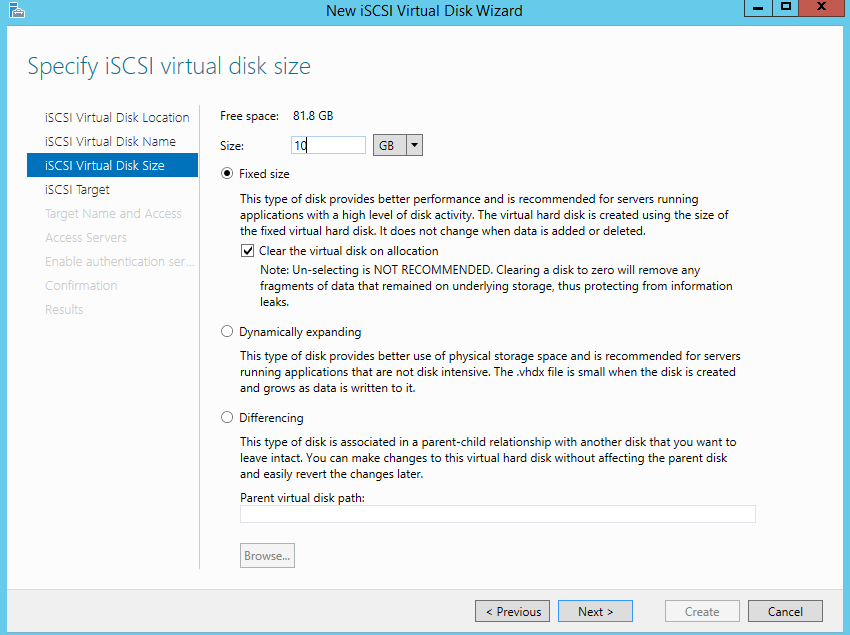Uncheck Clear the virtual disk on allocation
Screen dimensions: 850x635
[248, 251]
